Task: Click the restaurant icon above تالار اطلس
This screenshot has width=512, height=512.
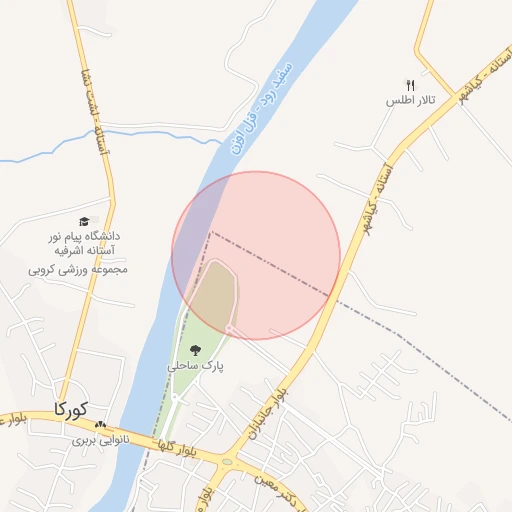Action: [x=411, y=86]
